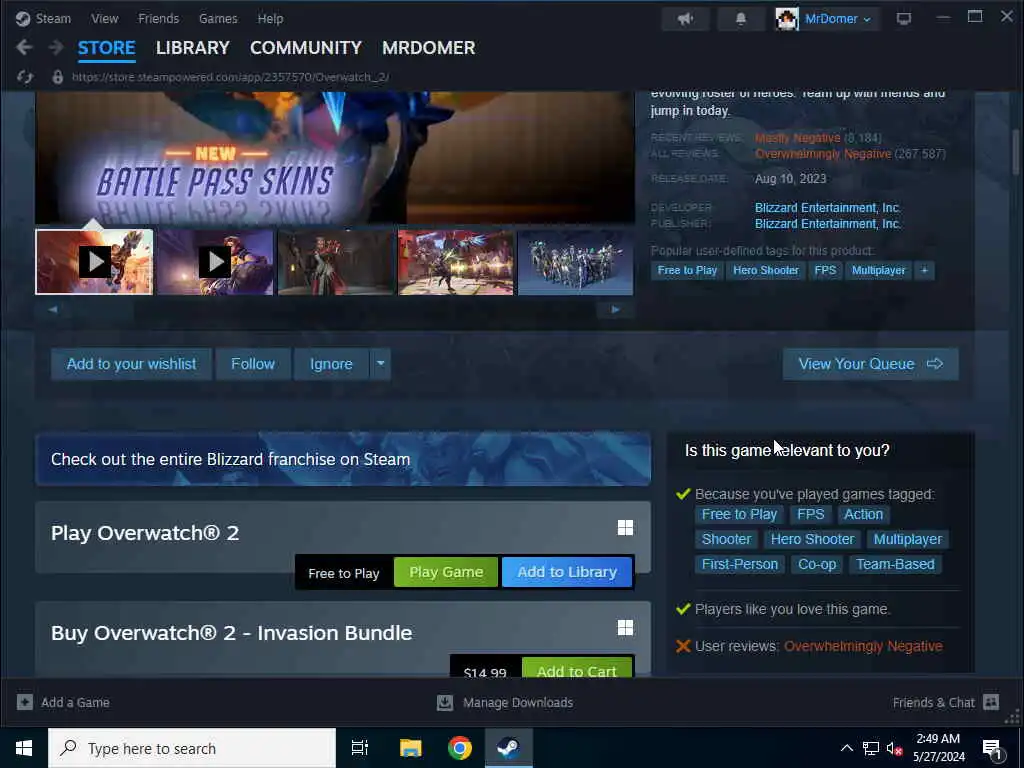Image resolution: width=1024 pixels, height=768 pixels.
Task: Select the Multiplayer popular tag
Action: click(x=878, y=270)
